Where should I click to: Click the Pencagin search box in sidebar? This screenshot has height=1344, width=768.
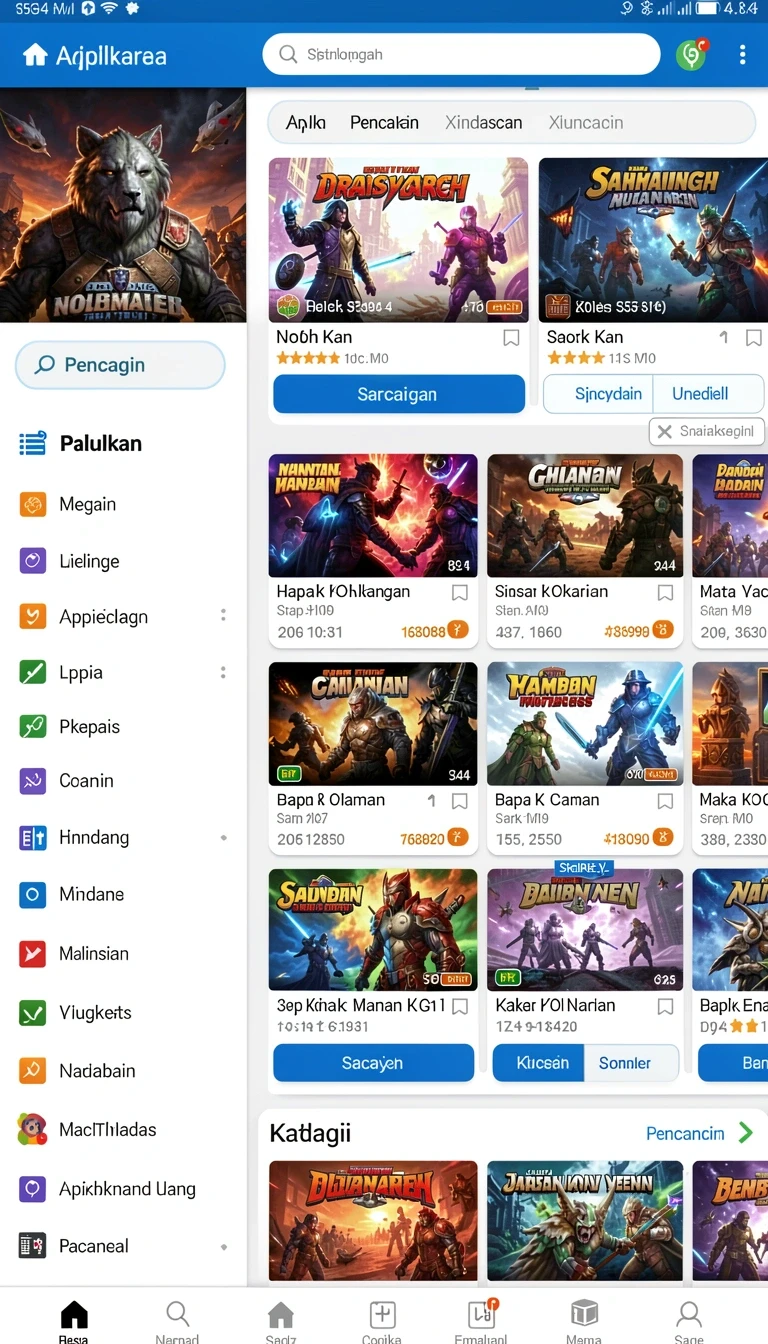click(x=120, y=365)
